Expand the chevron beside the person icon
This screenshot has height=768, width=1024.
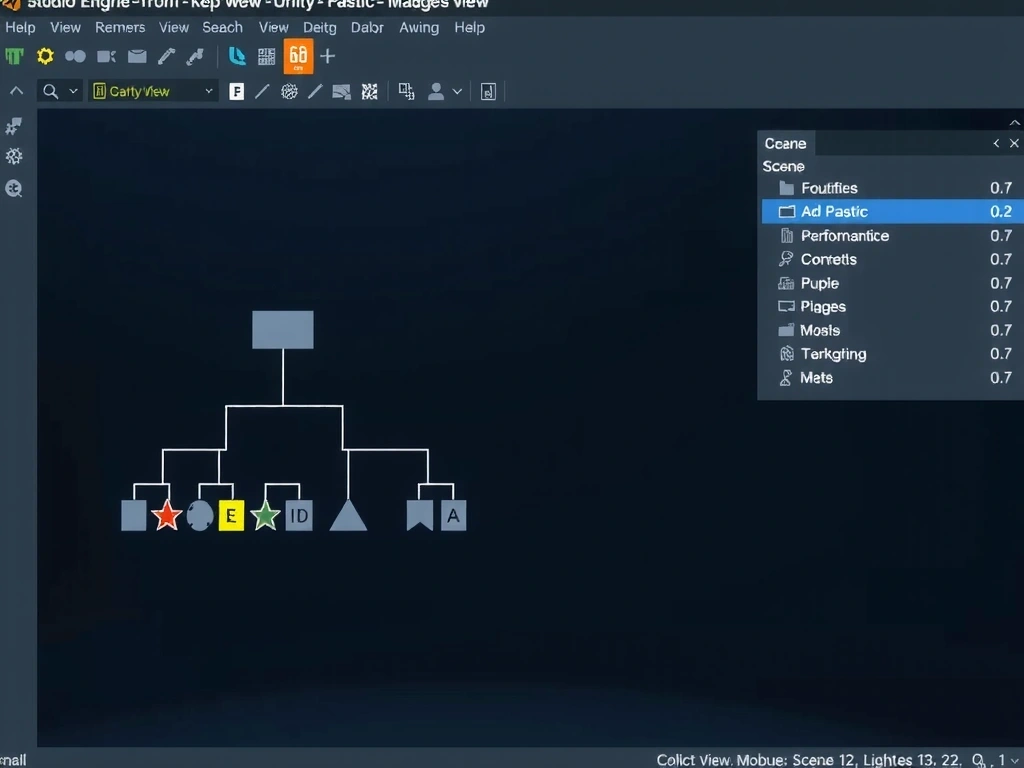pyautogui.click(x=455, y=91)
